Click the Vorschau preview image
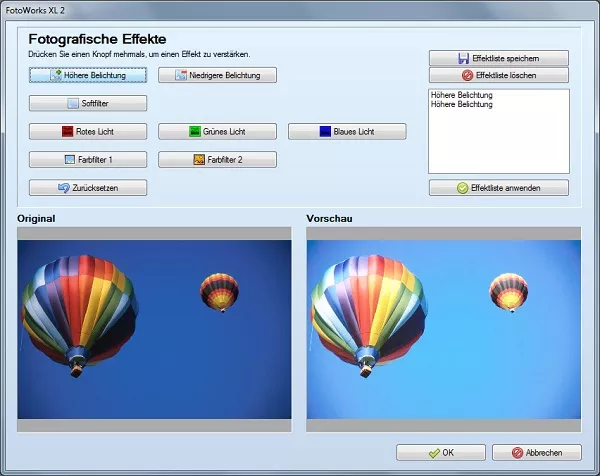This screenshot has width=600, height=476. pos(444,329)
